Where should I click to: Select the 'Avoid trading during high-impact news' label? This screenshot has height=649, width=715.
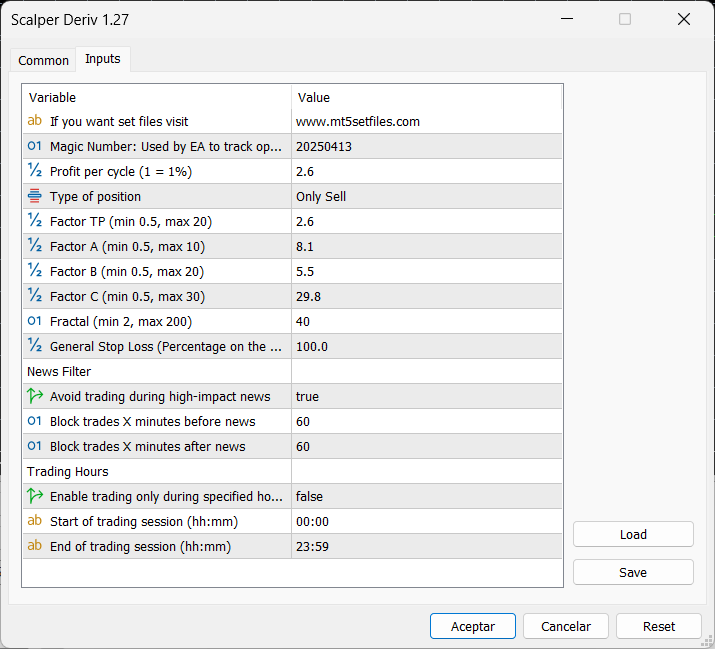[160, 397]
